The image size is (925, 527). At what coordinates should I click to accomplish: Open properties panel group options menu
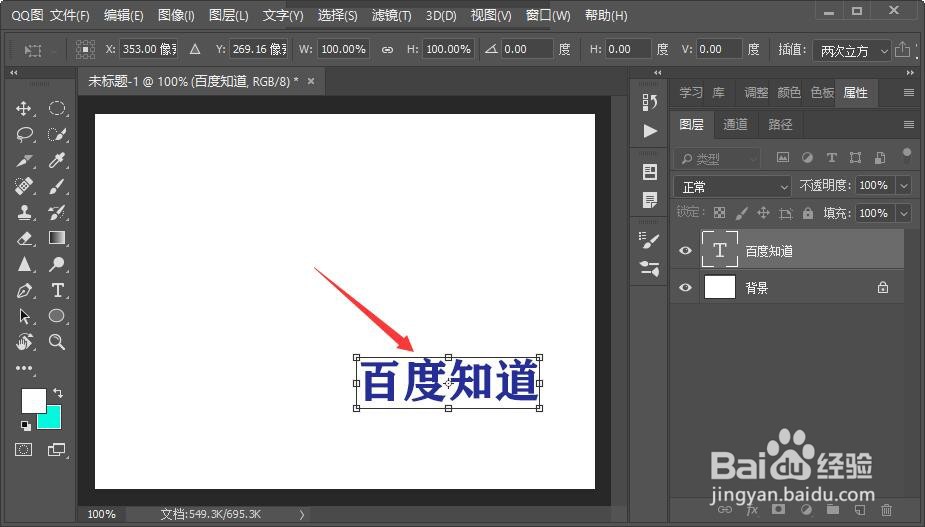click(909, 93)
